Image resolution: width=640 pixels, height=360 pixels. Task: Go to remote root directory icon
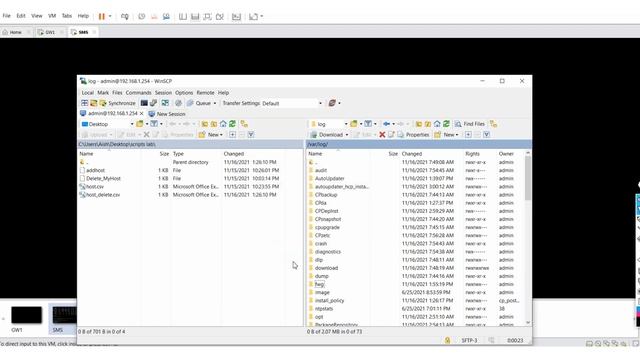click(x=427, y=124)
